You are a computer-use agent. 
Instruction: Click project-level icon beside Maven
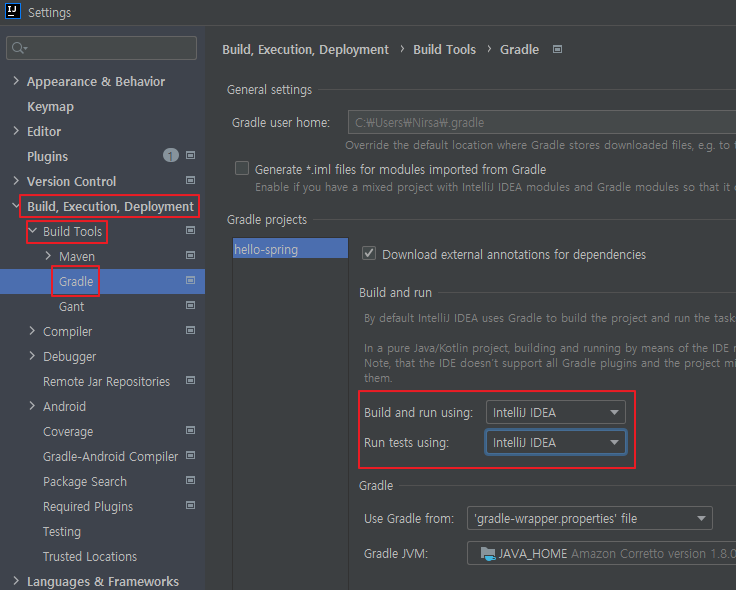tap(190, 255)
